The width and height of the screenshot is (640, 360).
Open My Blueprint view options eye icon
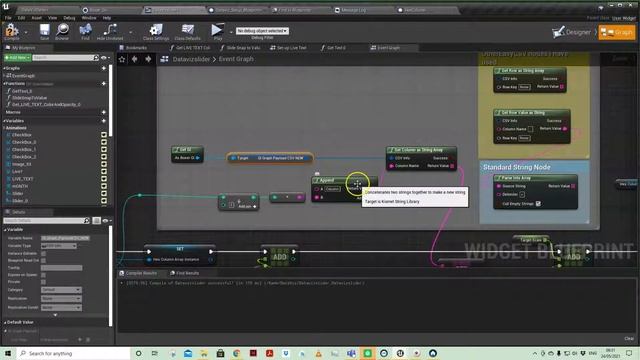(105, 58)
